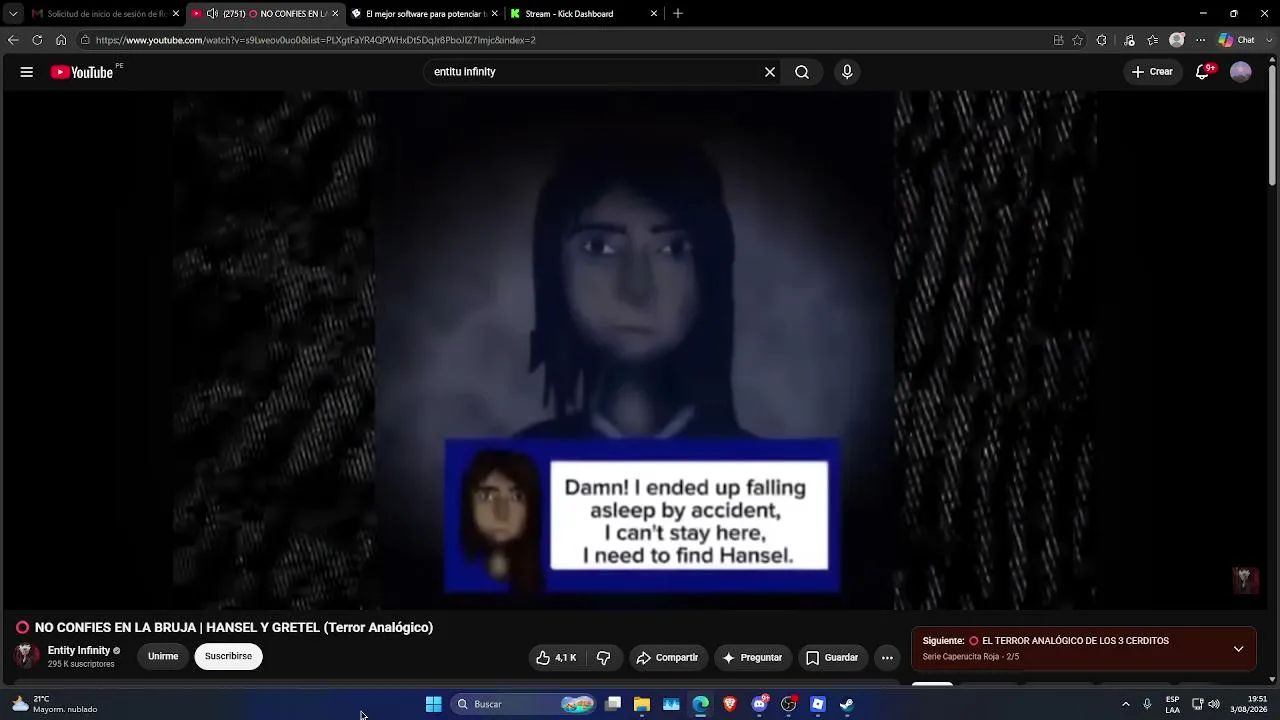
Task: Share the video via Compartir
Action: (667, 658)
